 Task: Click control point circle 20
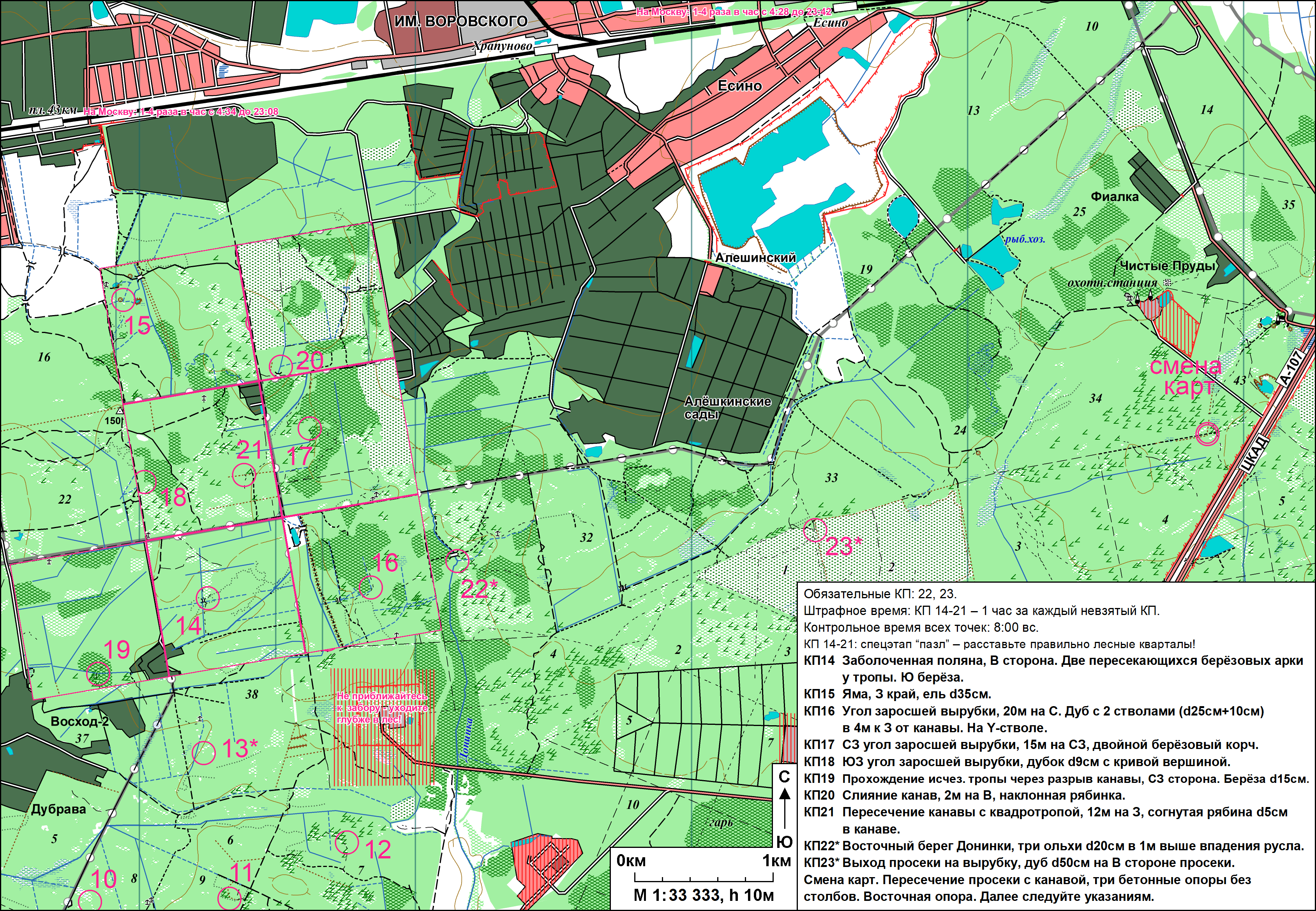coord(280,367)
